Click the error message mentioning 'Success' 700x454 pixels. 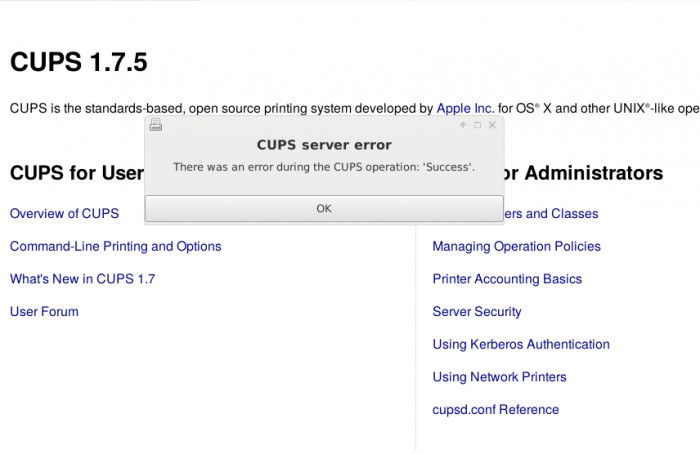click(324, 167)
